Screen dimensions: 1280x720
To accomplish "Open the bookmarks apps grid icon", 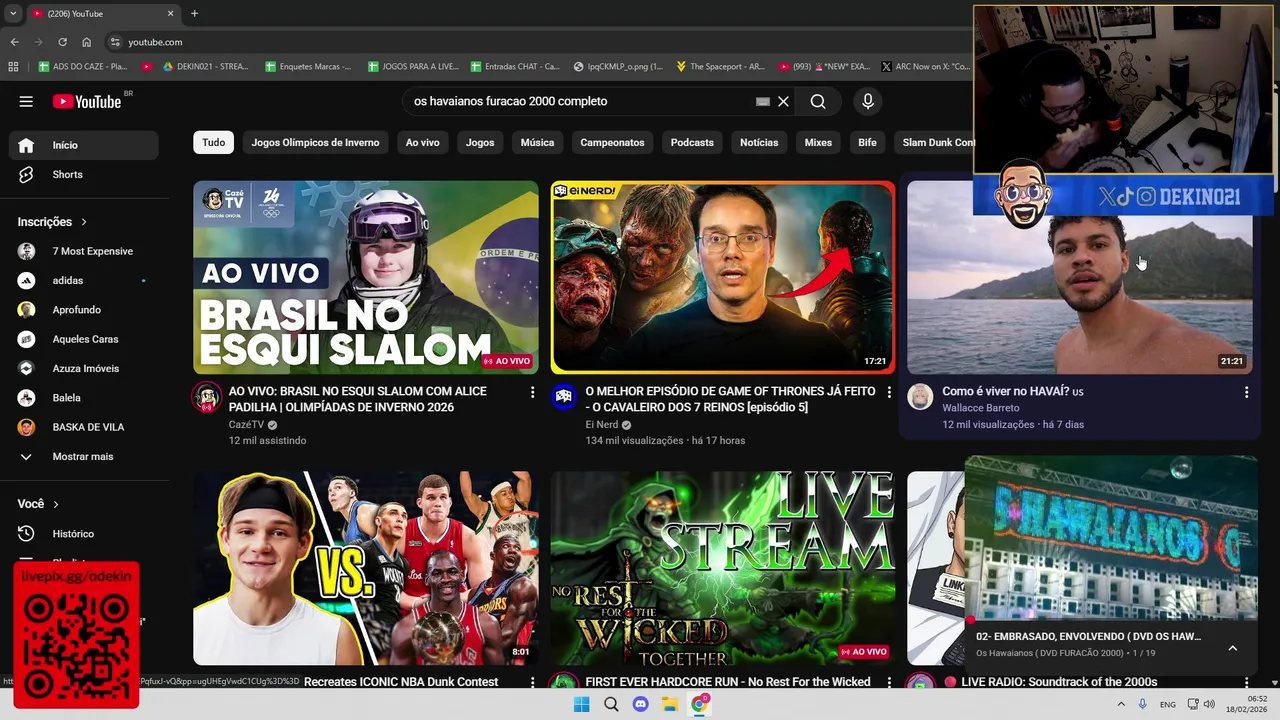I will (x=13, y=67).
